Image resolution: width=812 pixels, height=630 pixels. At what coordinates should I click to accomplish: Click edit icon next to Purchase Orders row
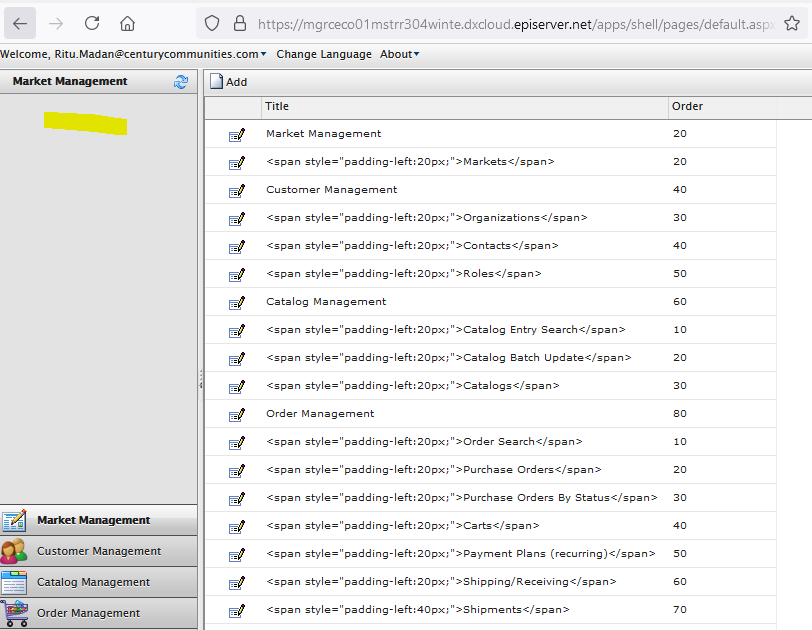(237, 471)
